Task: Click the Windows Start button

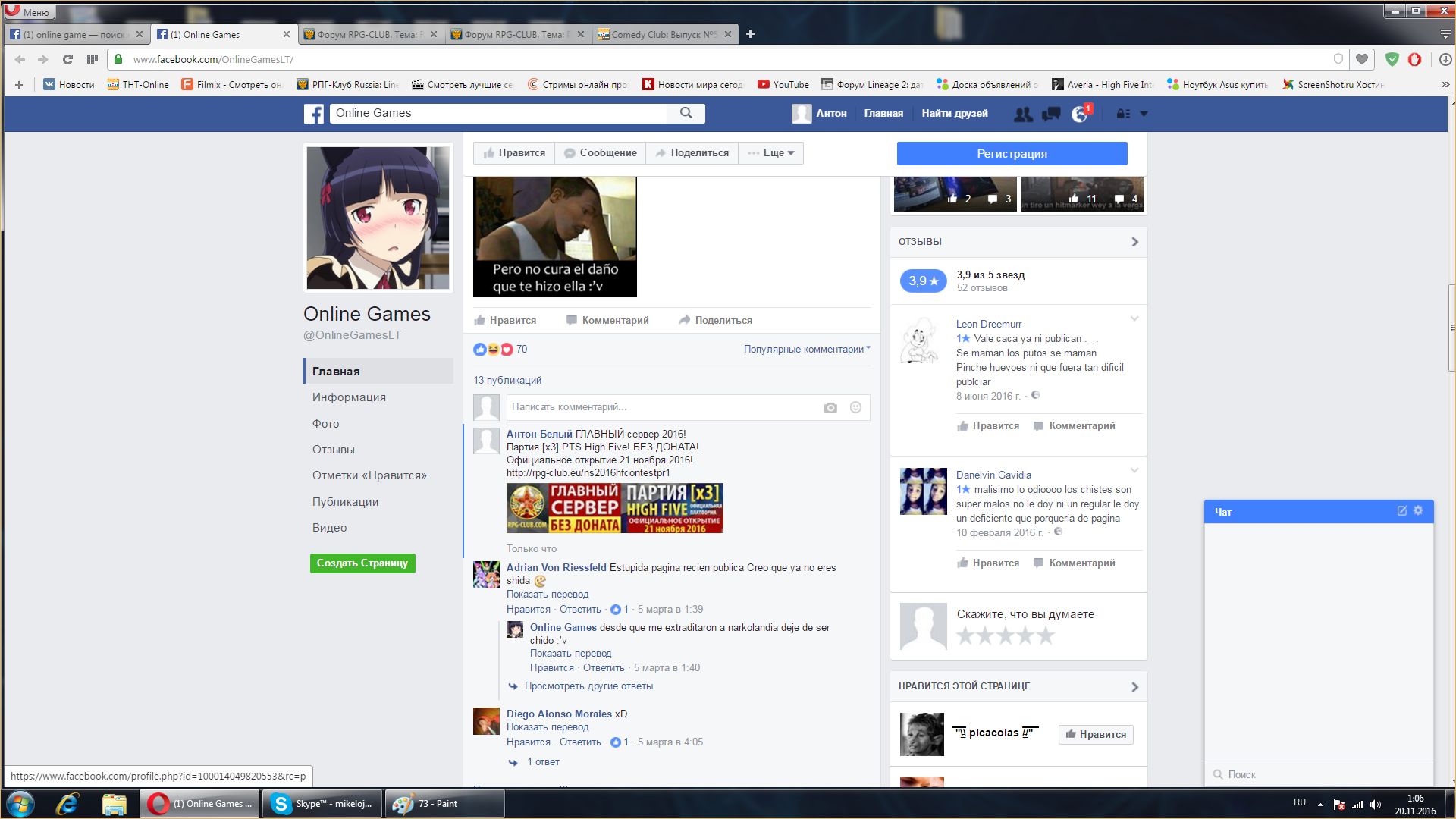Action: coord(20,804)
